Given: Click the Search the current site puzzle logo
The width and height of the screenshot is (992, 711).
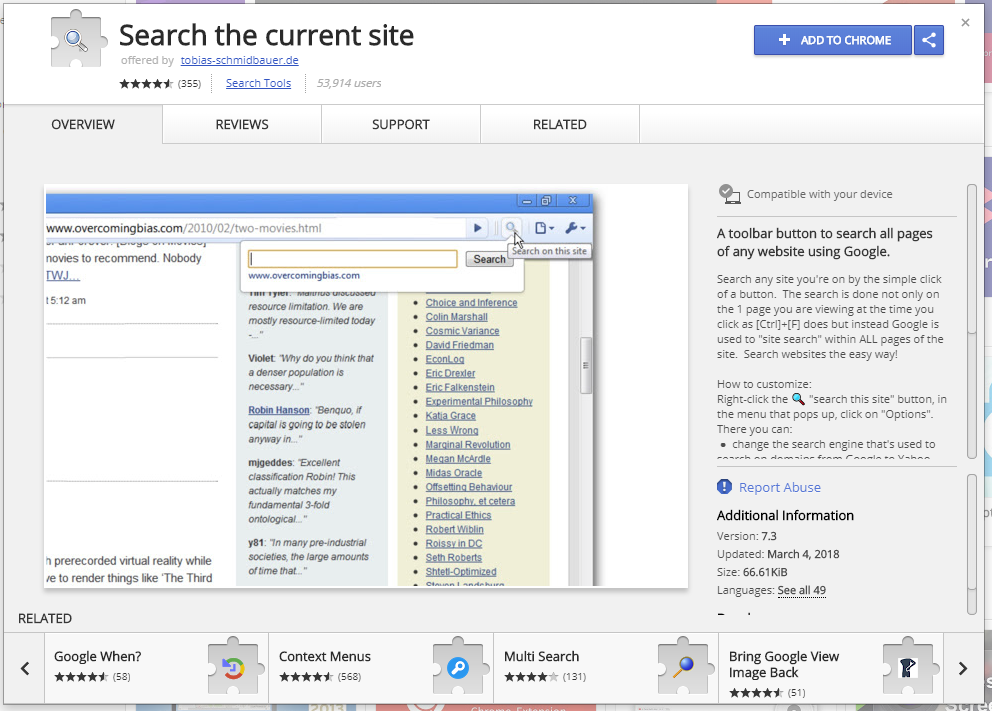Looking at the screenshot, I should (x=76, y=40).
